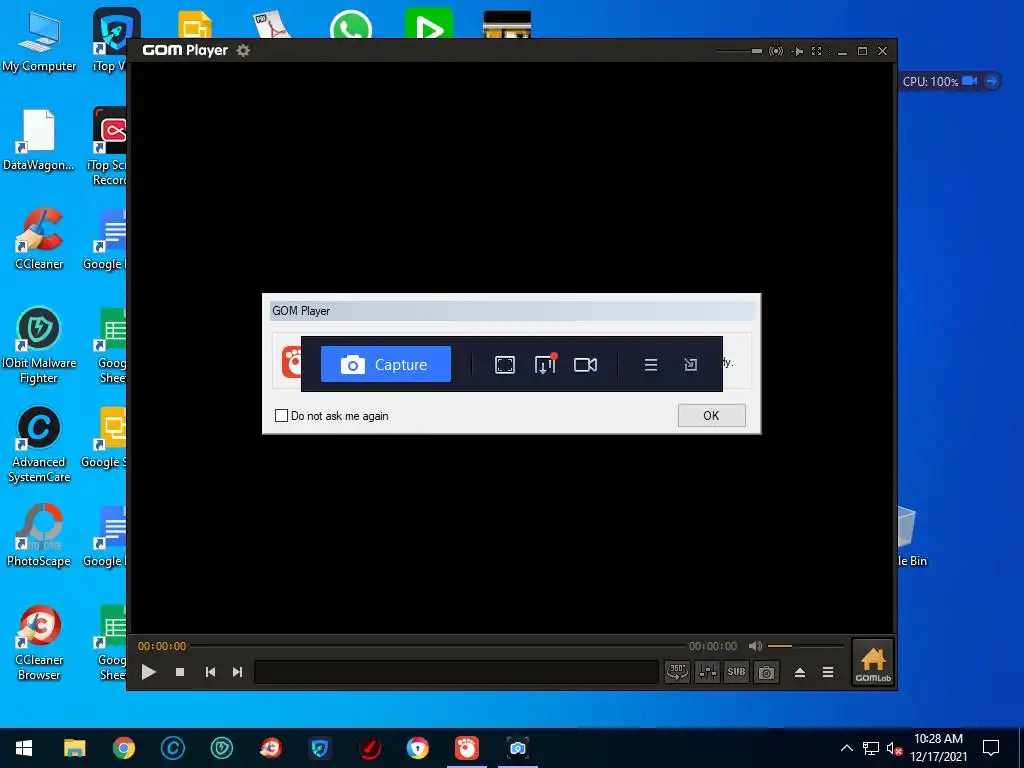Open the Windows notification center
Image resolution: width=1024 pixels, height=768 pixels.
click(991, 748)
